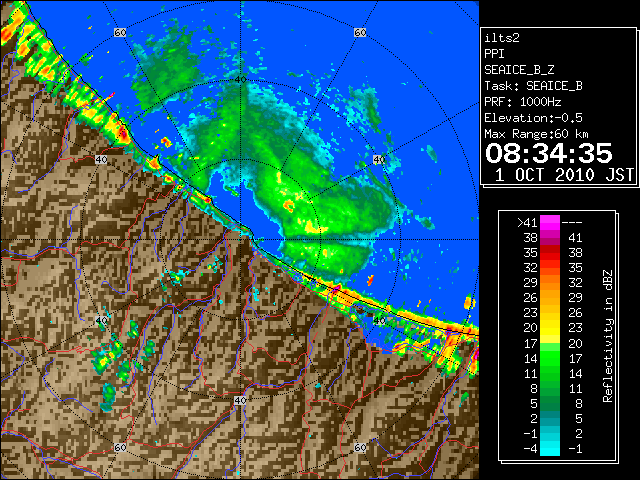Viewport: 640px width, 480px height.
Task: Pick the bright green 14–17 dBZ band
Action: coord(550,358)
